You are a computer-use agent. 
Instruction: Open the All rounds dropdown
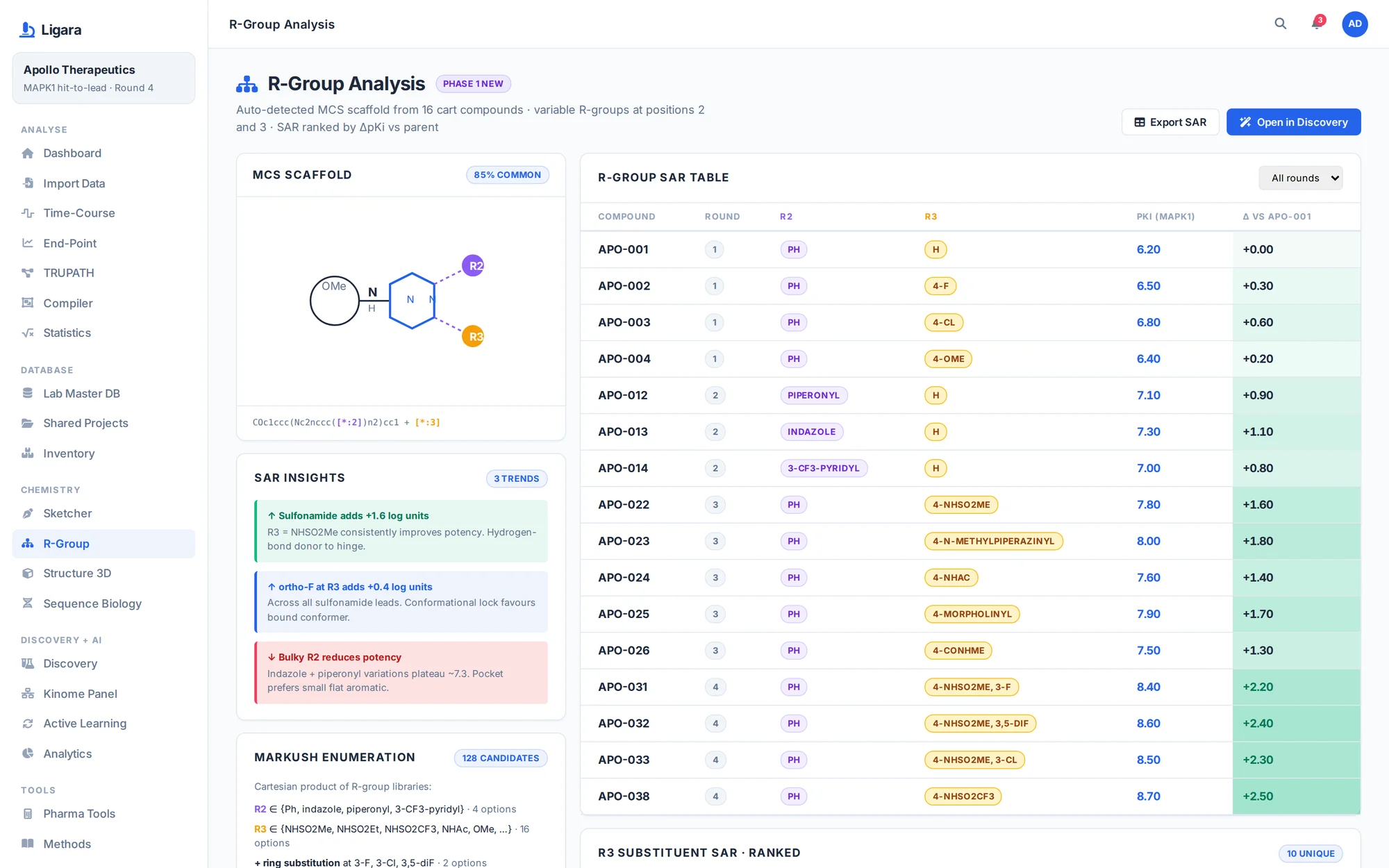coord(1300,178)
